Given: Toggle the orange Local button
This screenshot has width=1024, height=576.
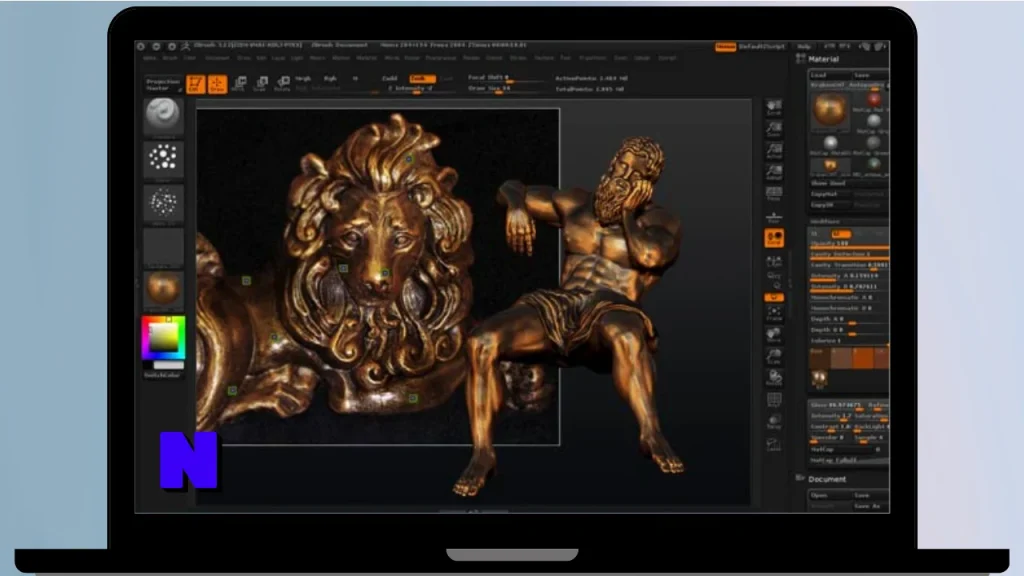Looking at the screenshot, I should pyautogui.click(x=774, y=238).
